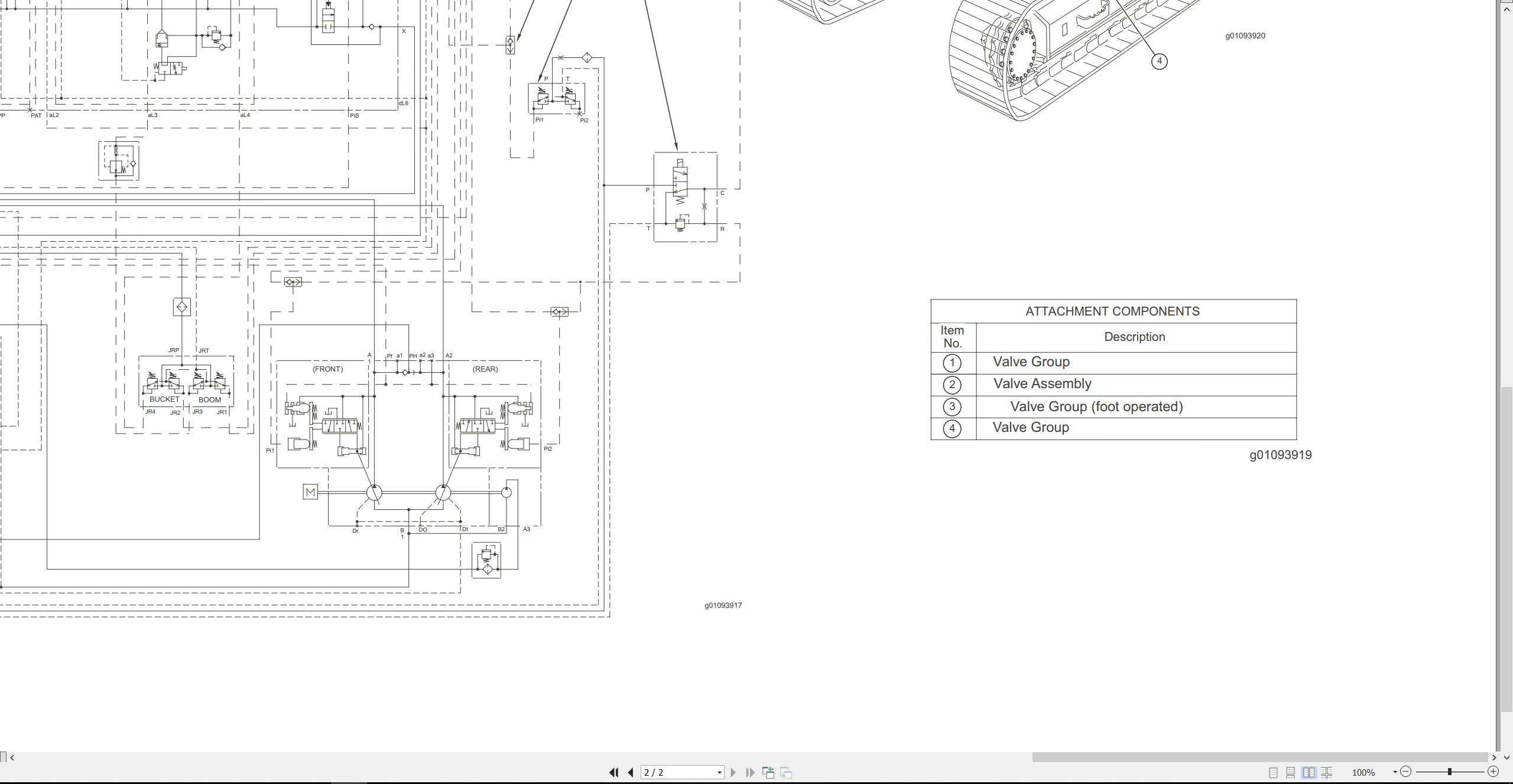This screenshot has height=784, width=1513.
Task: Click the previous view icon
Action: (x=768, y=772)
